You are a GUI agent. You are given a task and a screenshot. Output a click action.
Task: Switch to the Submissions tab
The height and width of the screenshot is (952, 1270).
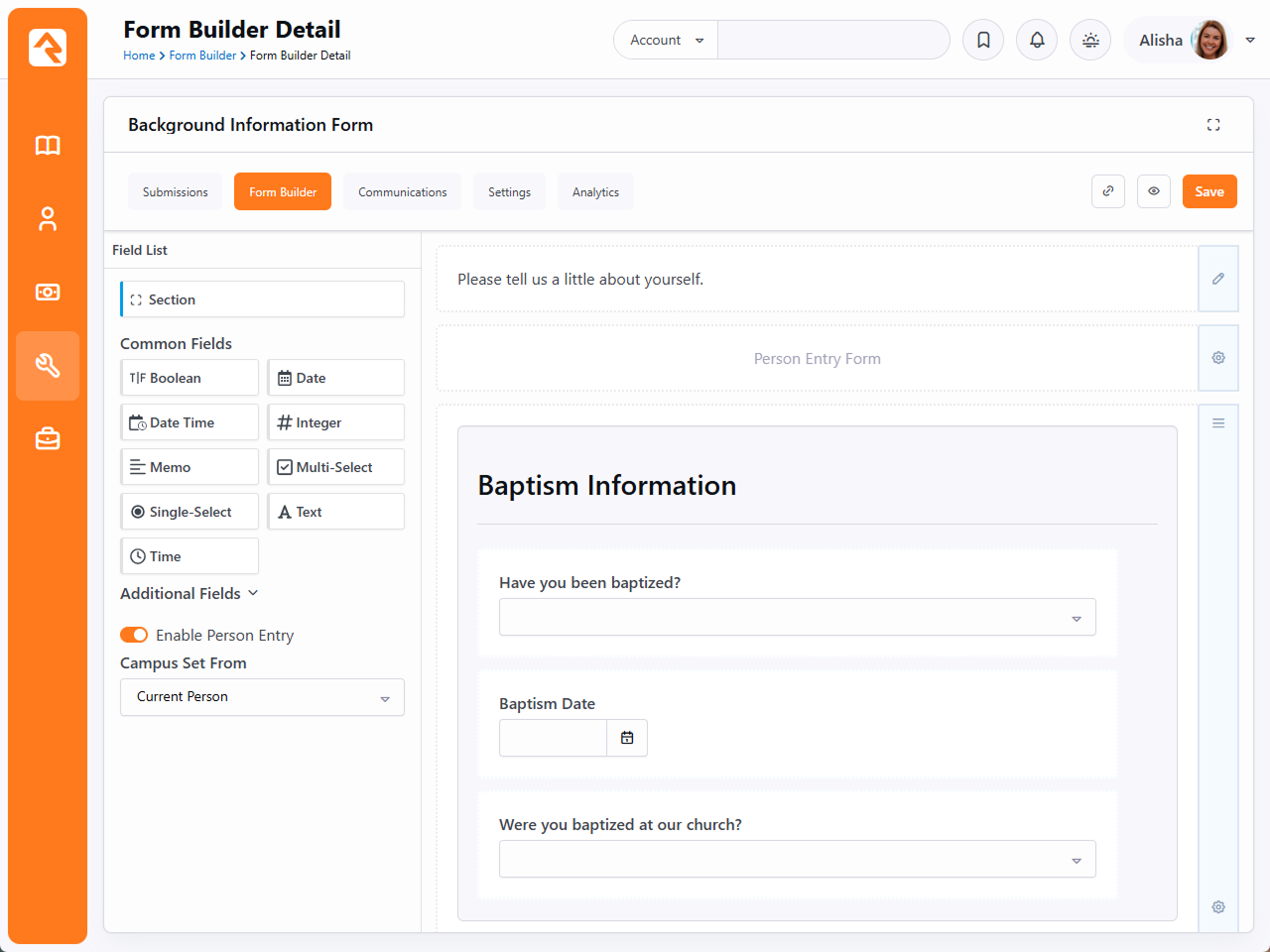176,191
